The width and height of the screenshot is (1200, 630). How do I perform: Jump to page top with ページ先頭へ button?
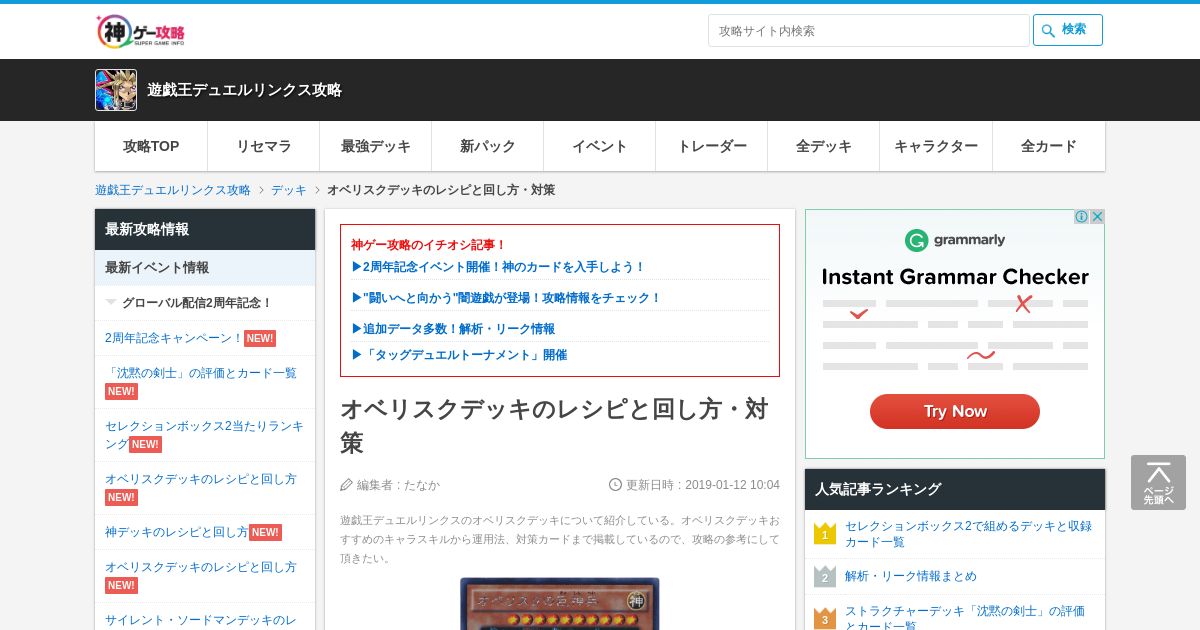[x=1158, y=483]
